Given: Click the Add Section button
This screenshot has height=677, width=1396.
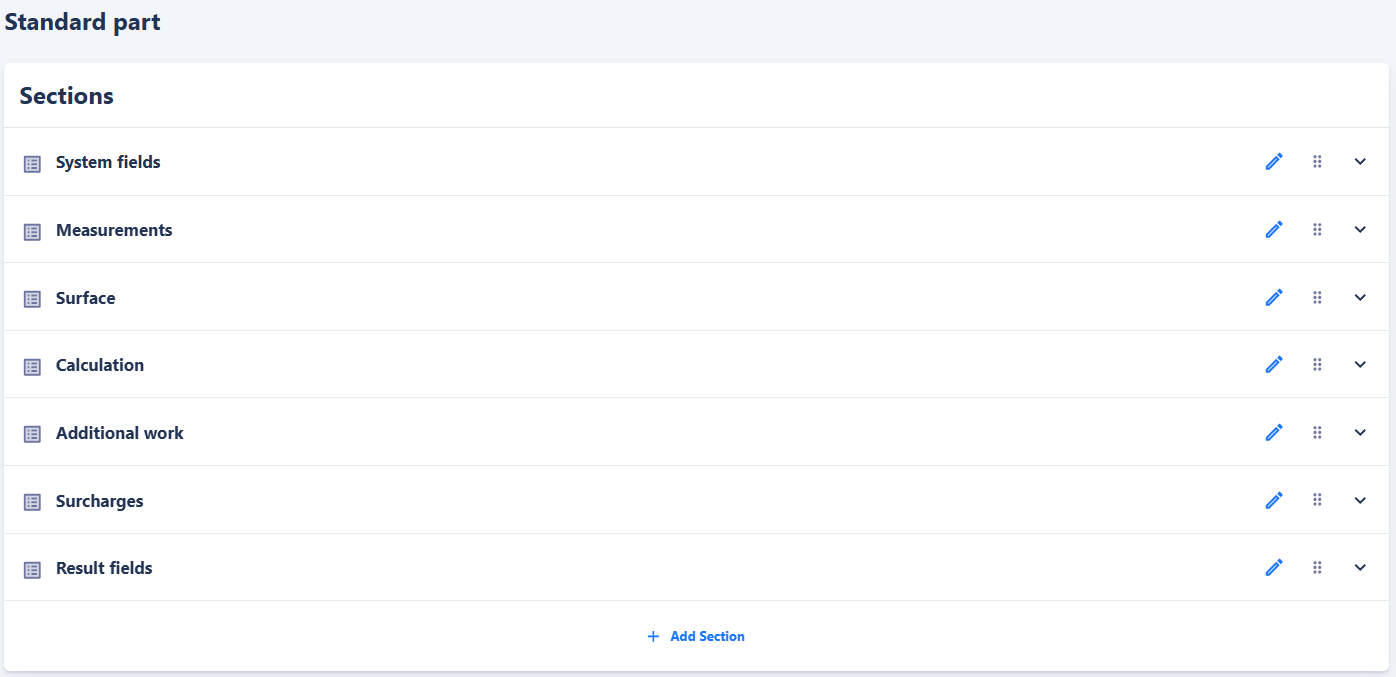Looking at the screenshot, I should pyautogui.click(x=696, y=636).
